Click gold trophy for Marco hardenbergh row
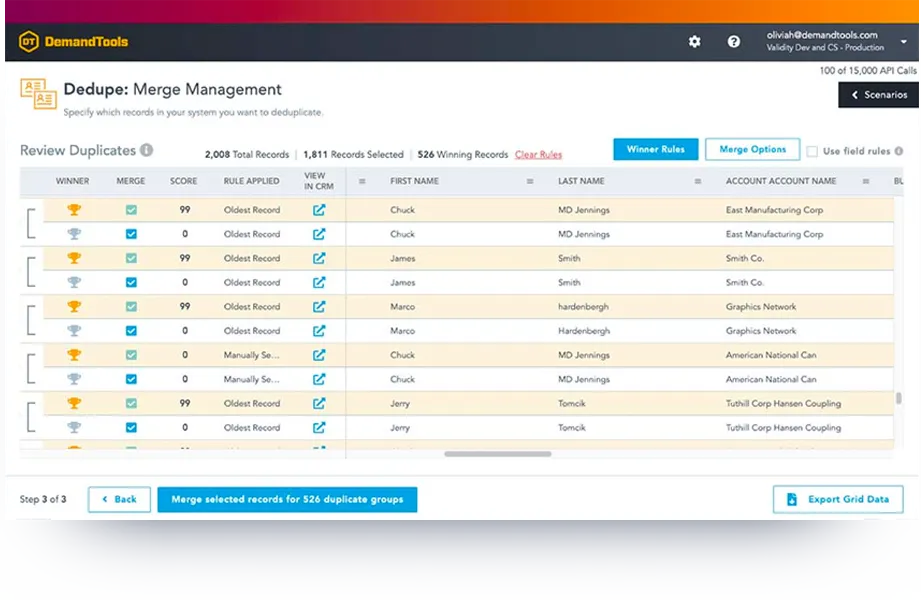The height and width of the screenshot is (600, 924). tap(74, 306)
